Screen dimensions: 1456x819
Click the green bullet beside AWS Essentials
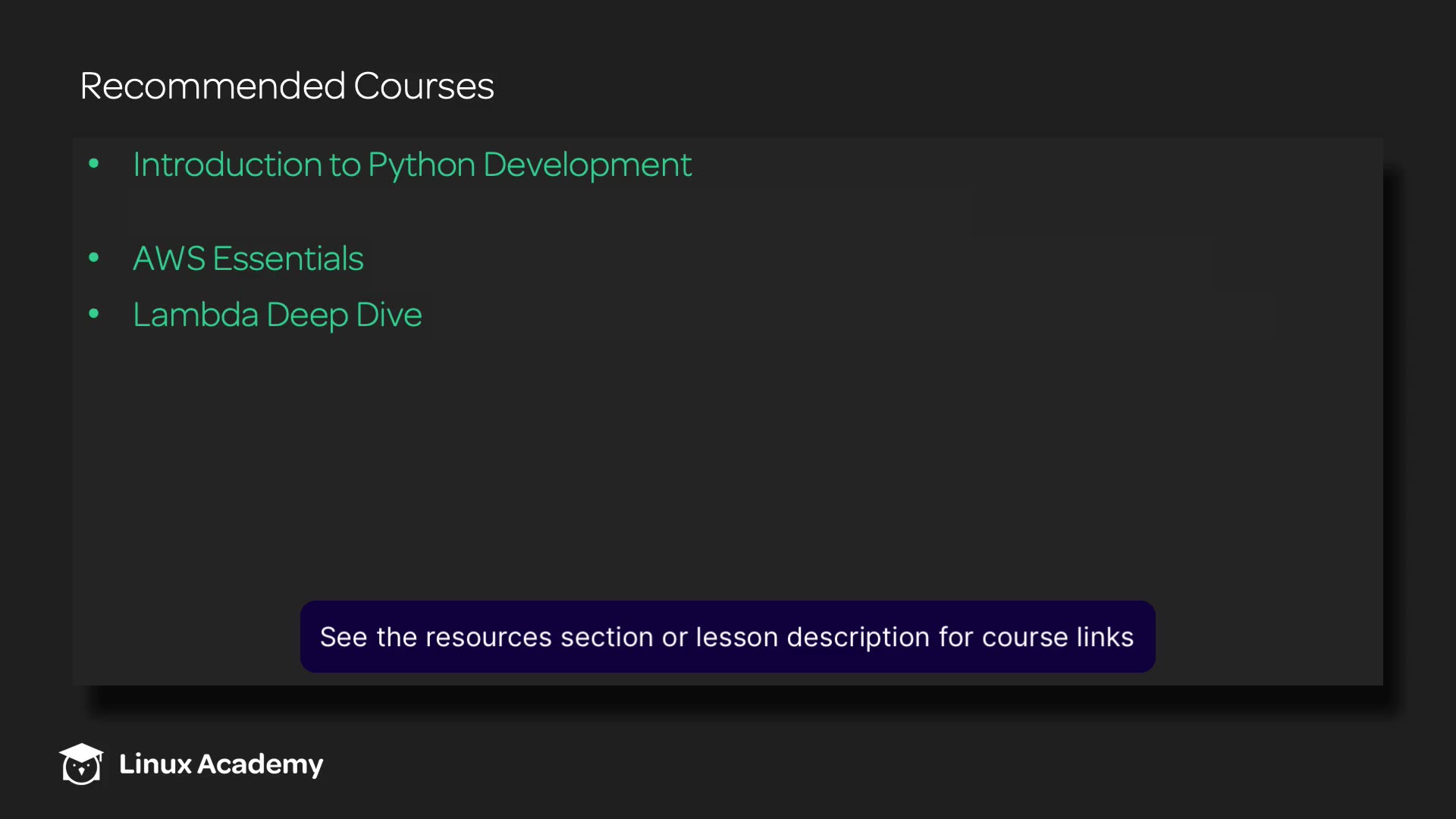click(94, 258)
